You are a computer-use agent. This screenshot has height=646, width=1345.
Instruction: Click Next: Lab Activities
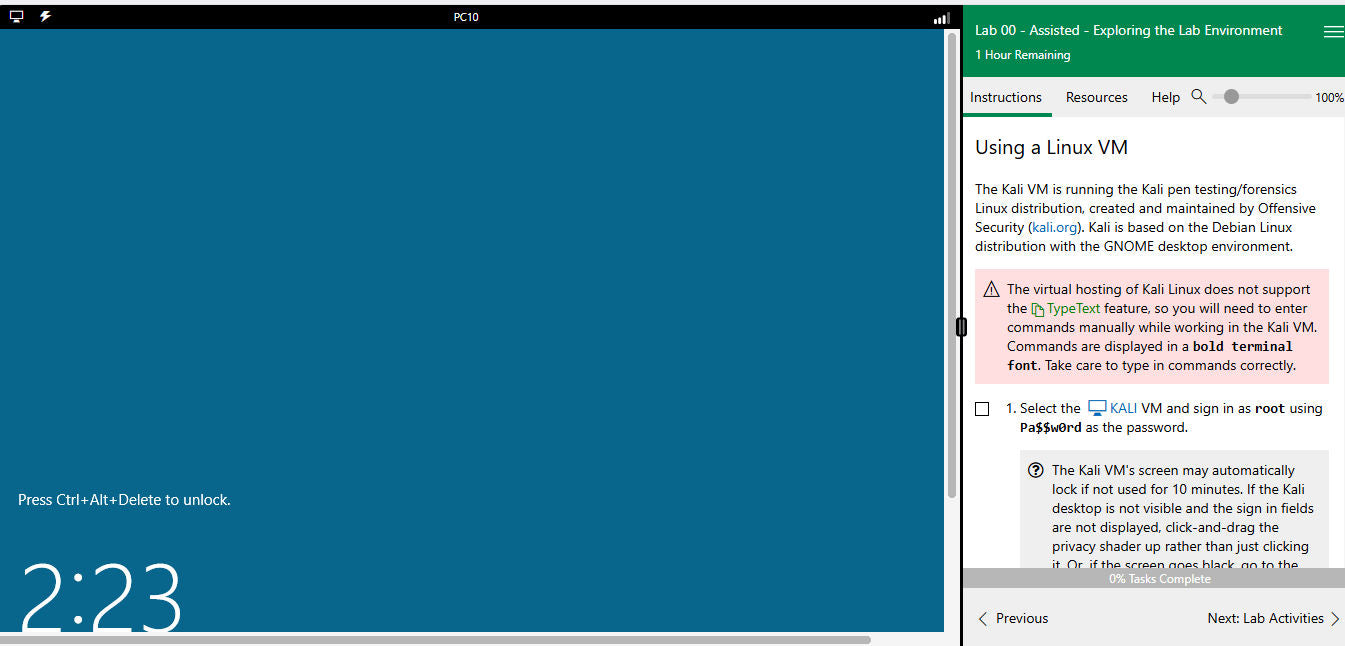pos(1264,618)
